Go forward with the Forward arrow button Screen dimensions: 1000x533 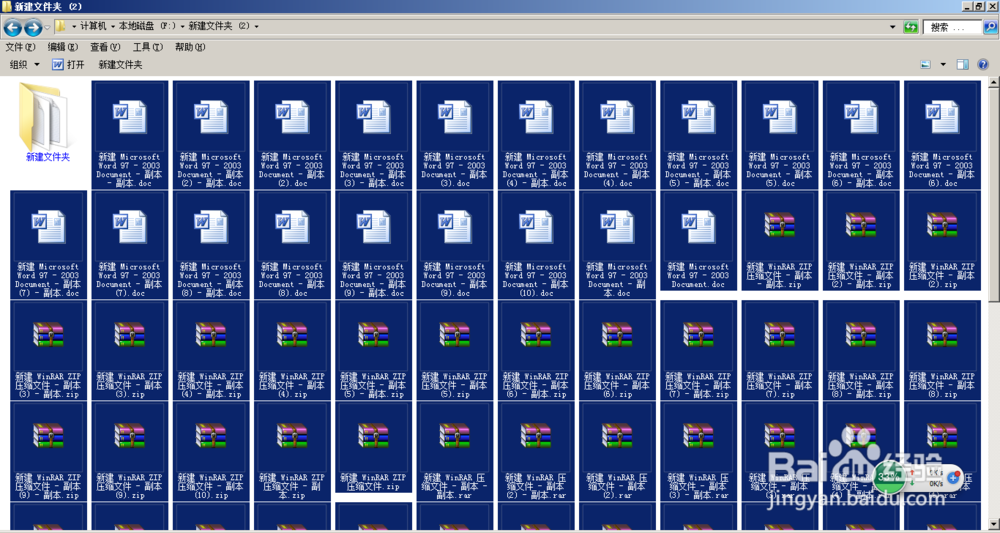point(33,27)
